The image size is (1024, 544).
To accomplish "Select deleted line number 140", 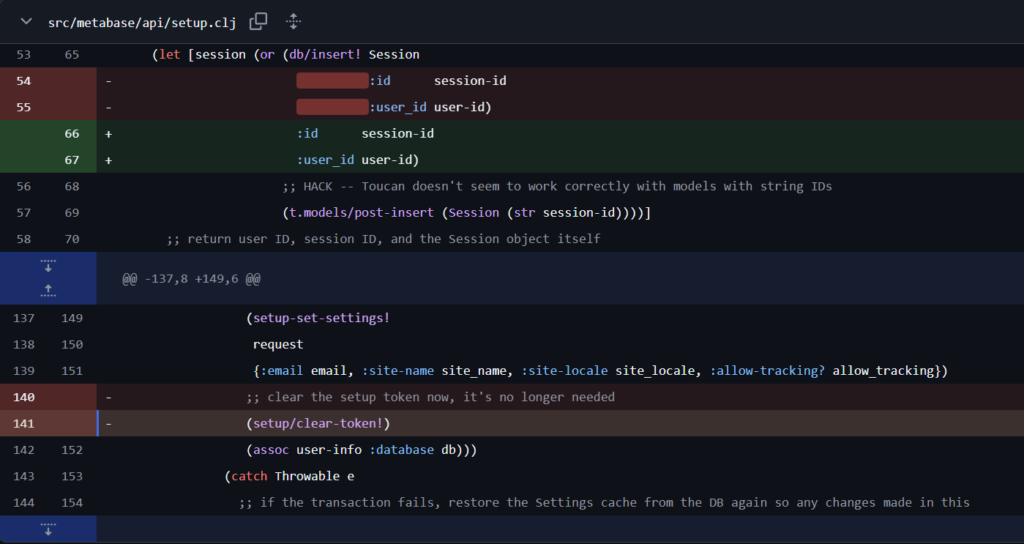I will [24, 397].
